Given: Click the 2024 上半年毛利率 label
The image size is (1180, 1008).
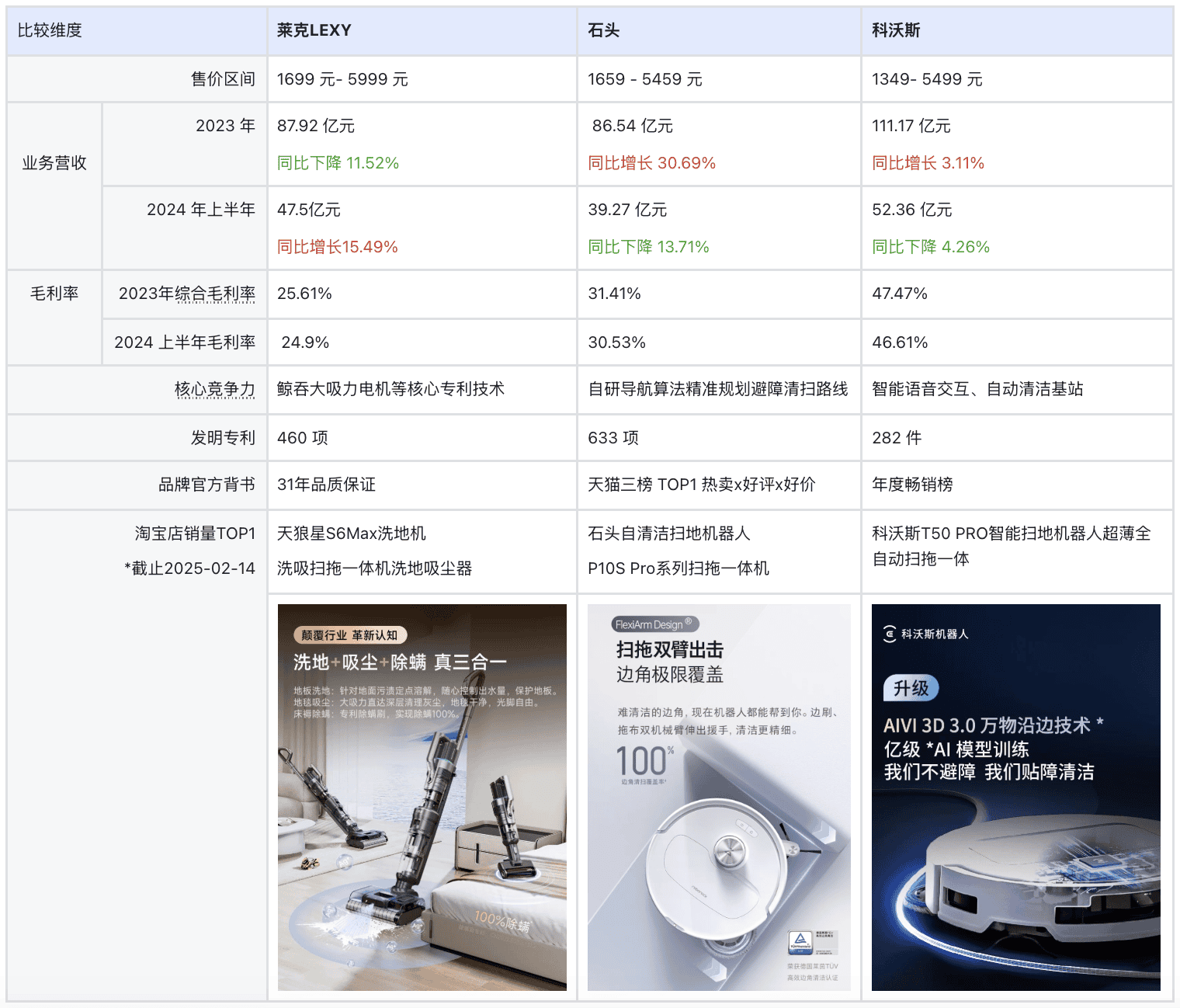Looking at the screenshot, I should (x=185, y=342).
